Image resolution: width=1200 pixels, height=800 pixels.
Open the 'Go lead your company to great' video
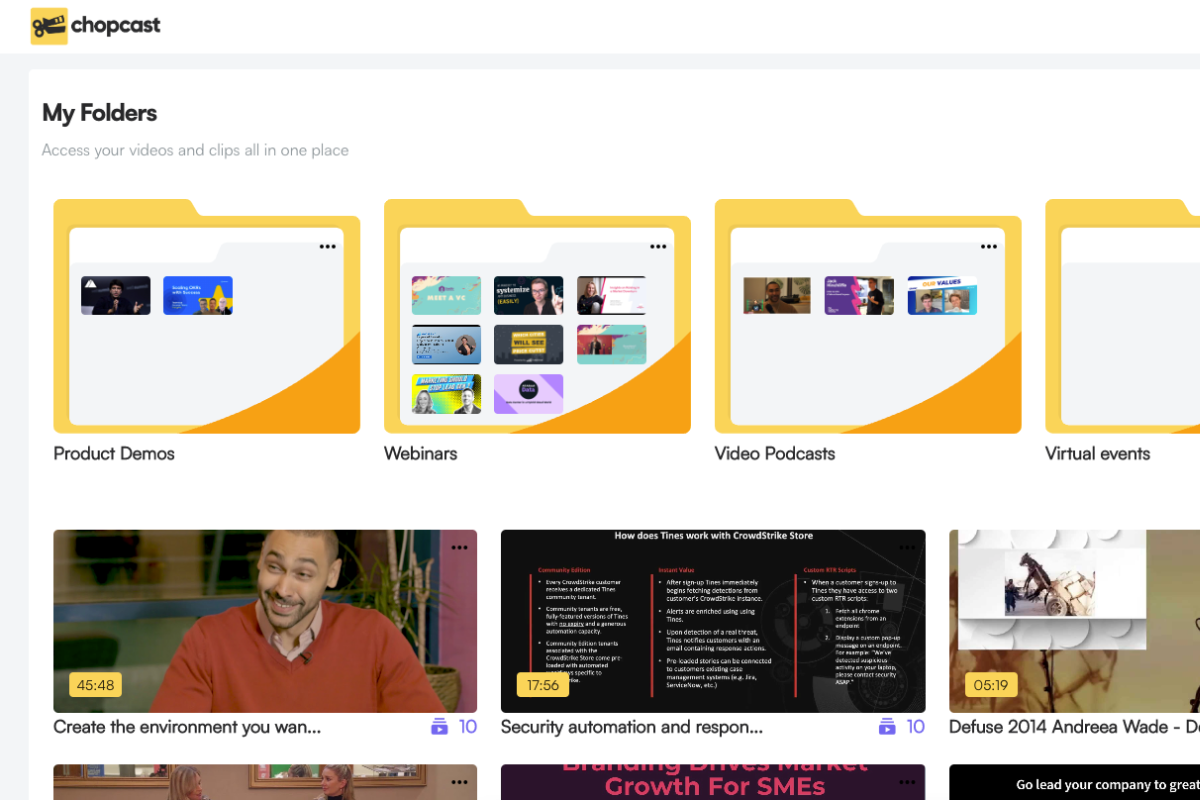click(1074, 782)
